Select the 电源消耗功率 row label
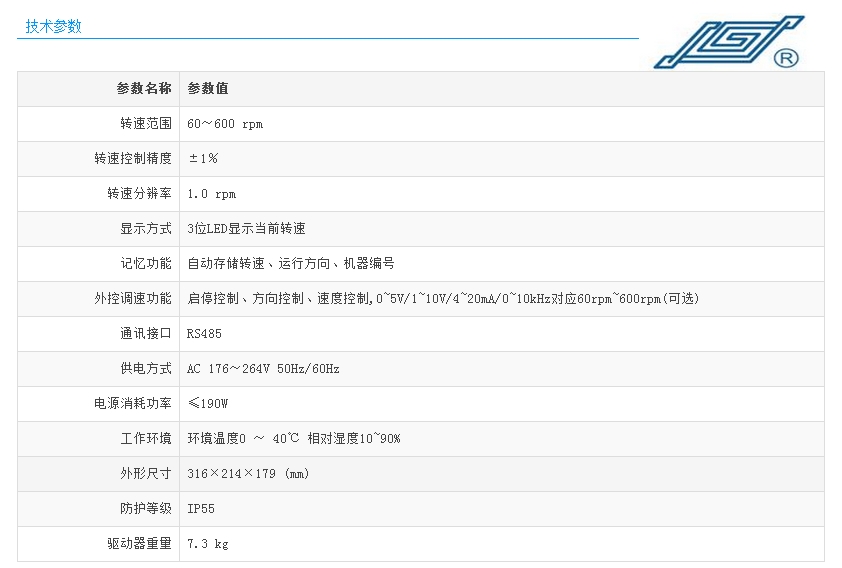This screenshot has height=568, width=842. click(x=133, y=404)
